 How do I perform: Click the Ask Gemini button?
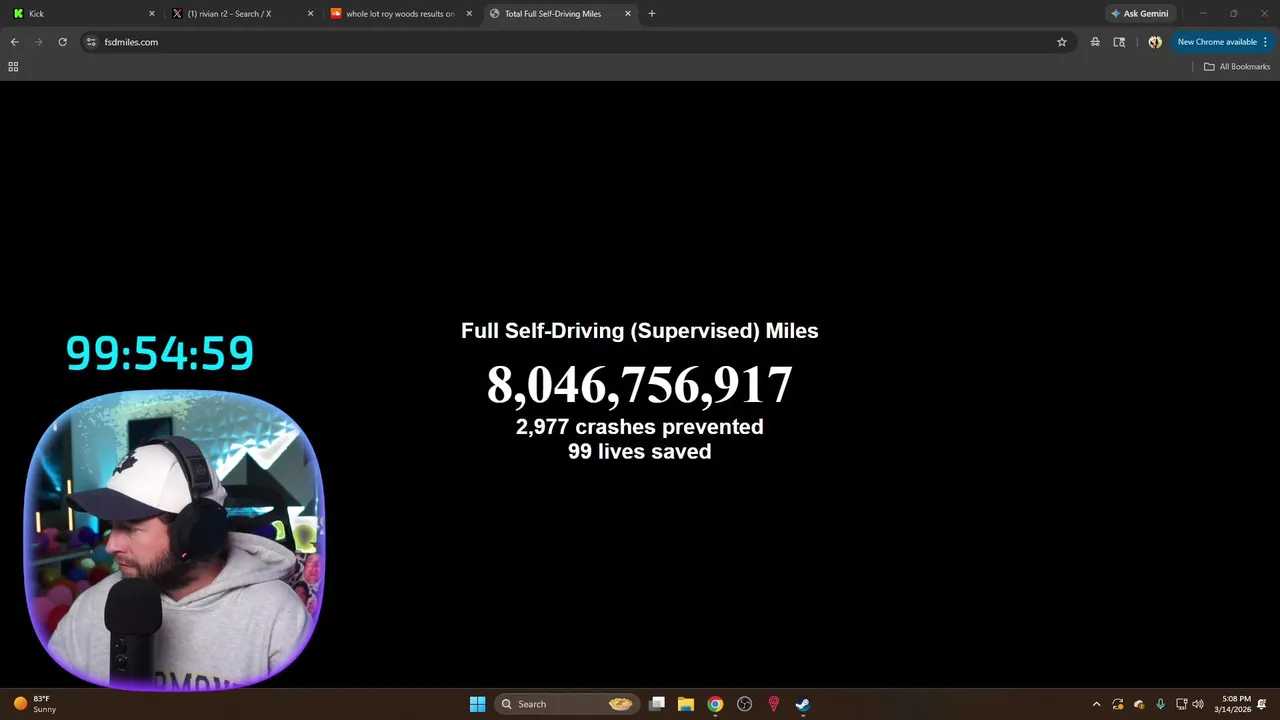click(1139, 14)
